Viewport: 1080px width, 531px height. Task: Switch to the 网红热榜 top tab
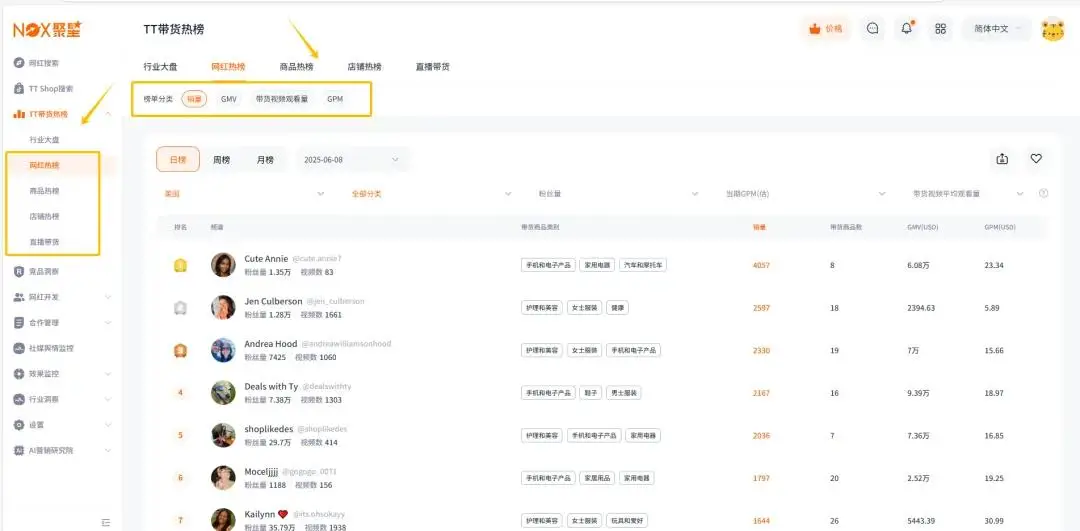point(228,67)
